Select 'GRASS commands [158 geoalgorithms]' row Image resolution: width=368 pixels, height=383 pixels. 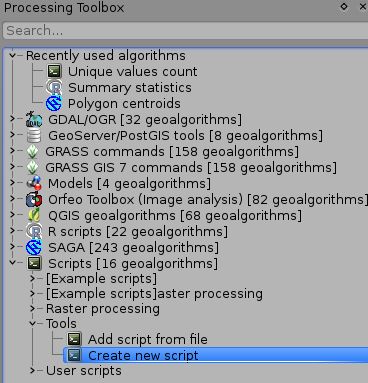pos(172,152)
